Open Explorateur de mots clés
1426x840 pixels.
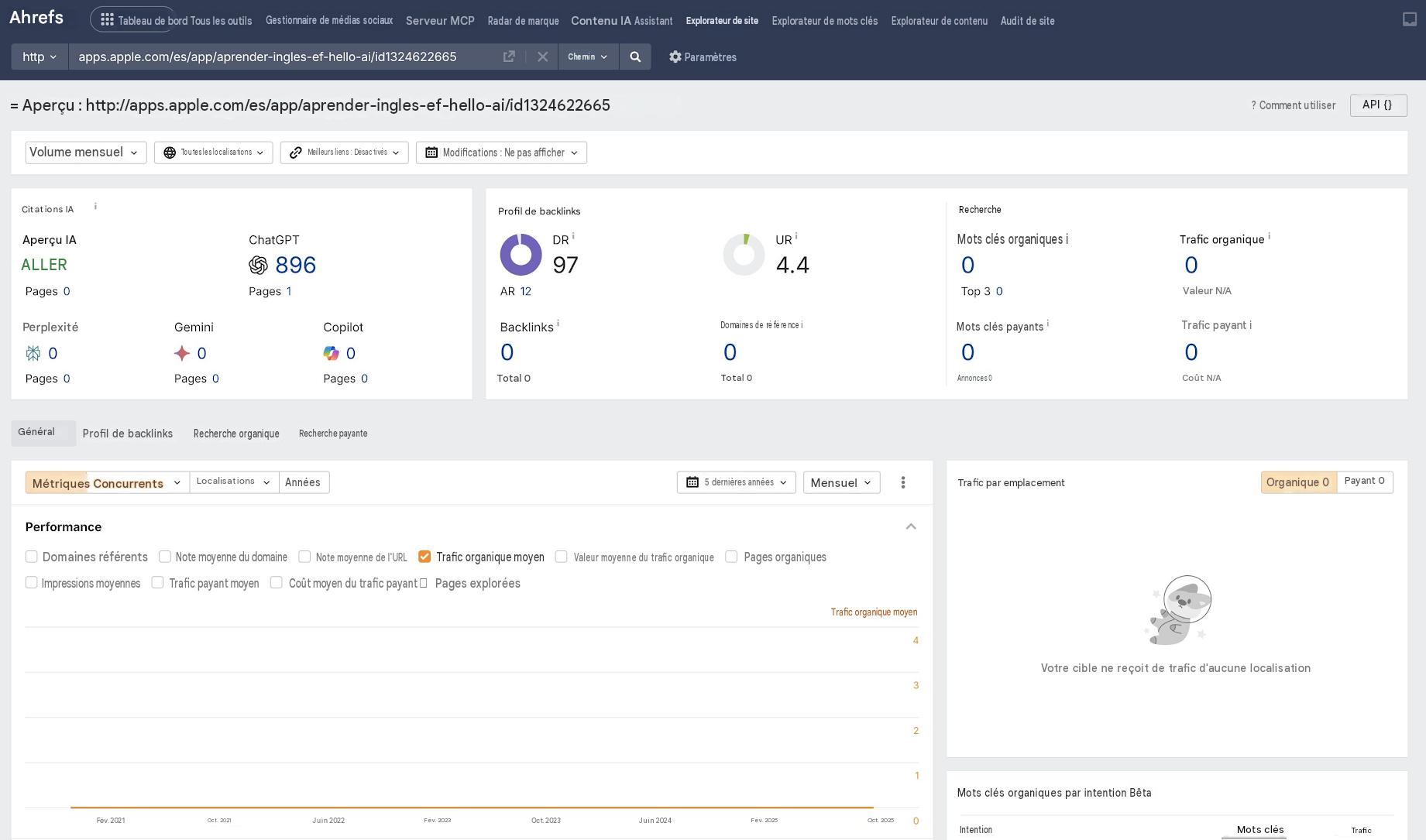tap(825, 21)
